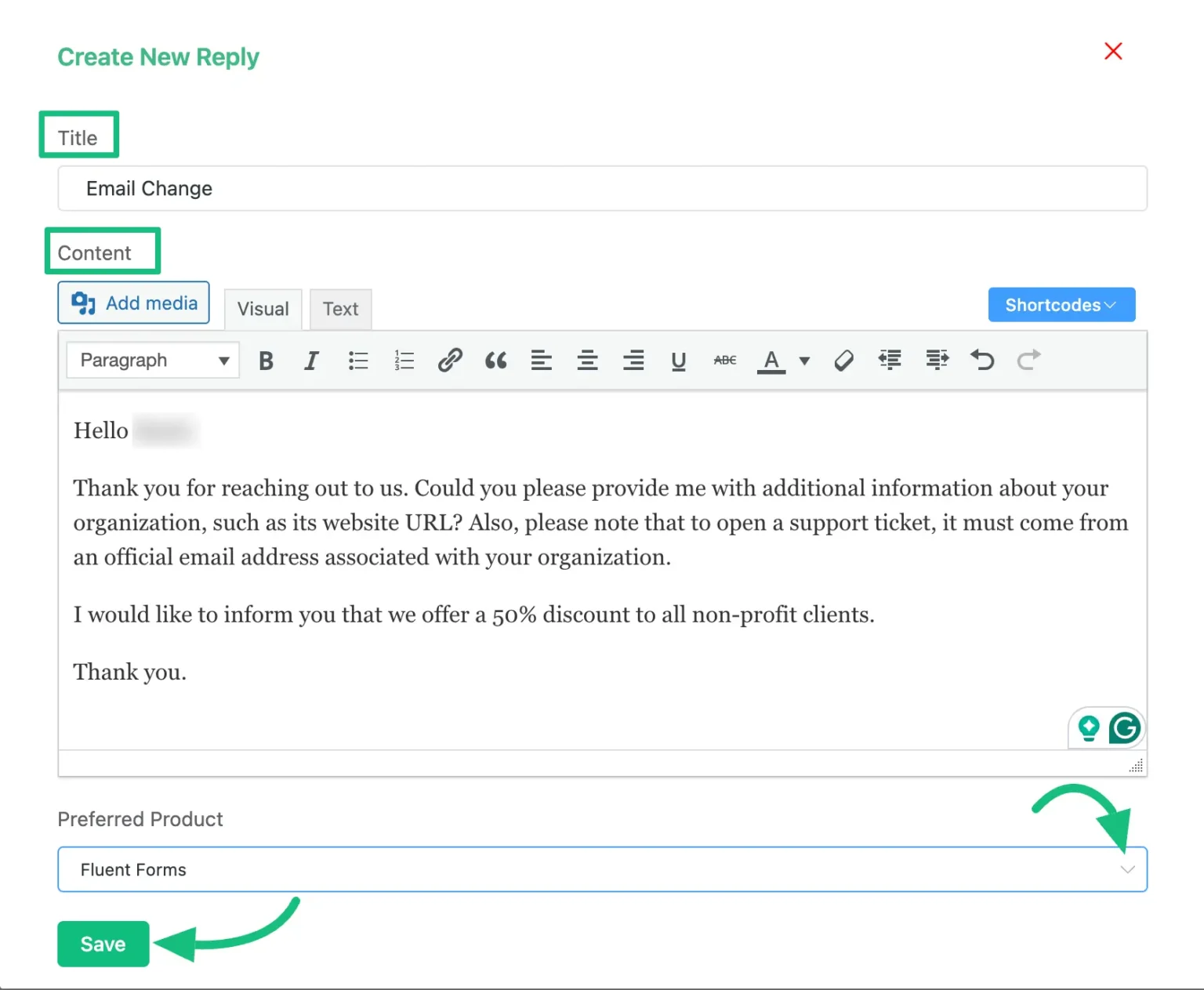
Task: Switch to the Text editing tab
Action: tap(340, 309)
